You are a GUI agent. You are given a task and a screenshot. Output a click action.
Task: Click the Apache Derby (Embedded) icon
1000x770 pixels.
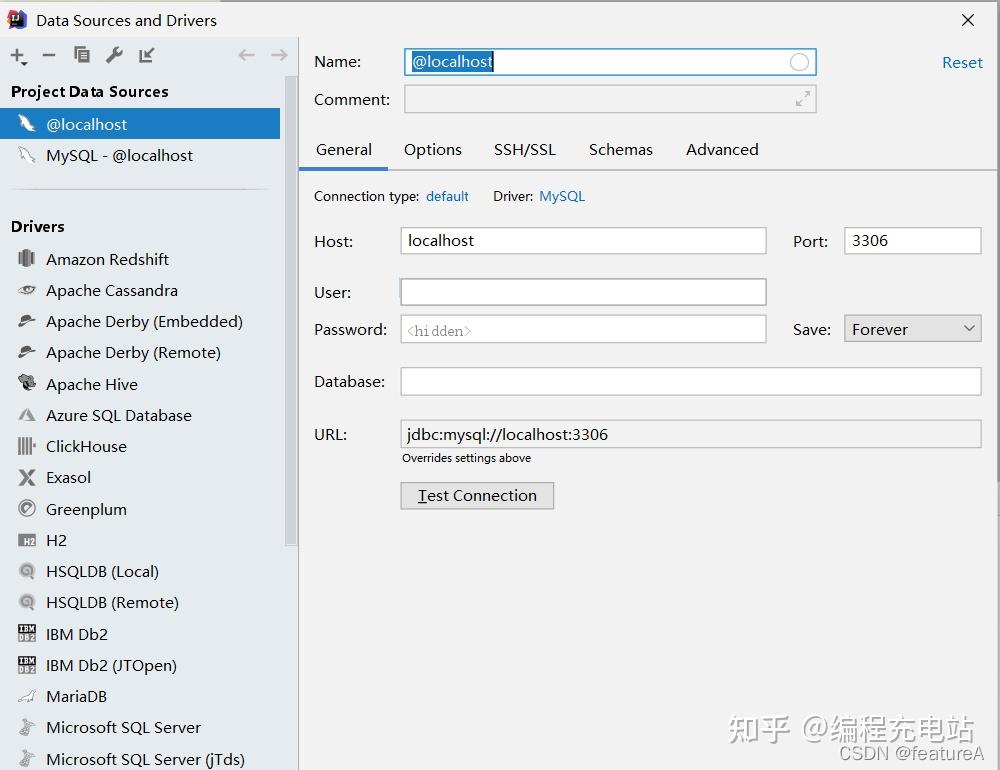(x=27, y=321)
